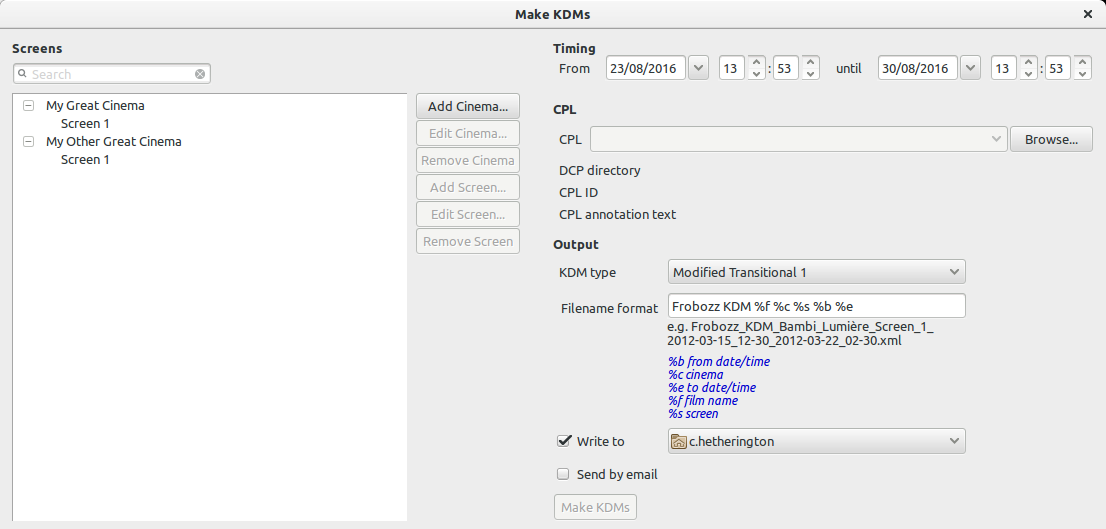This screenshot has width=1106, height=529.
Task: Click the '%c cinema' hint text
Action: pyautogui.click(x=695, y=375)
